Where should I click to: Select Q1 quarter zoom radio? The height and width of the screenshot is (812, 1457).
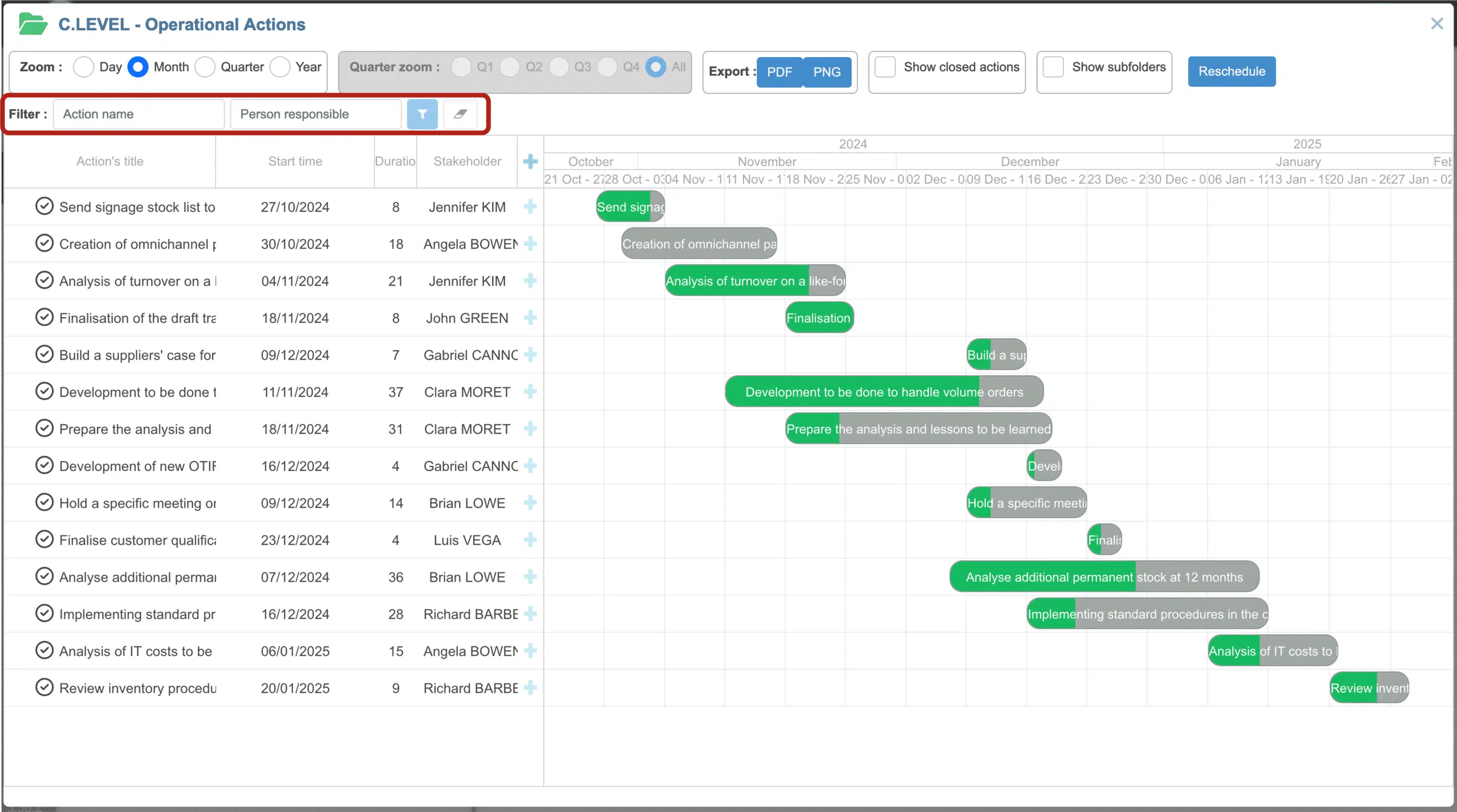pyautogui.click(x=461, y=67)
